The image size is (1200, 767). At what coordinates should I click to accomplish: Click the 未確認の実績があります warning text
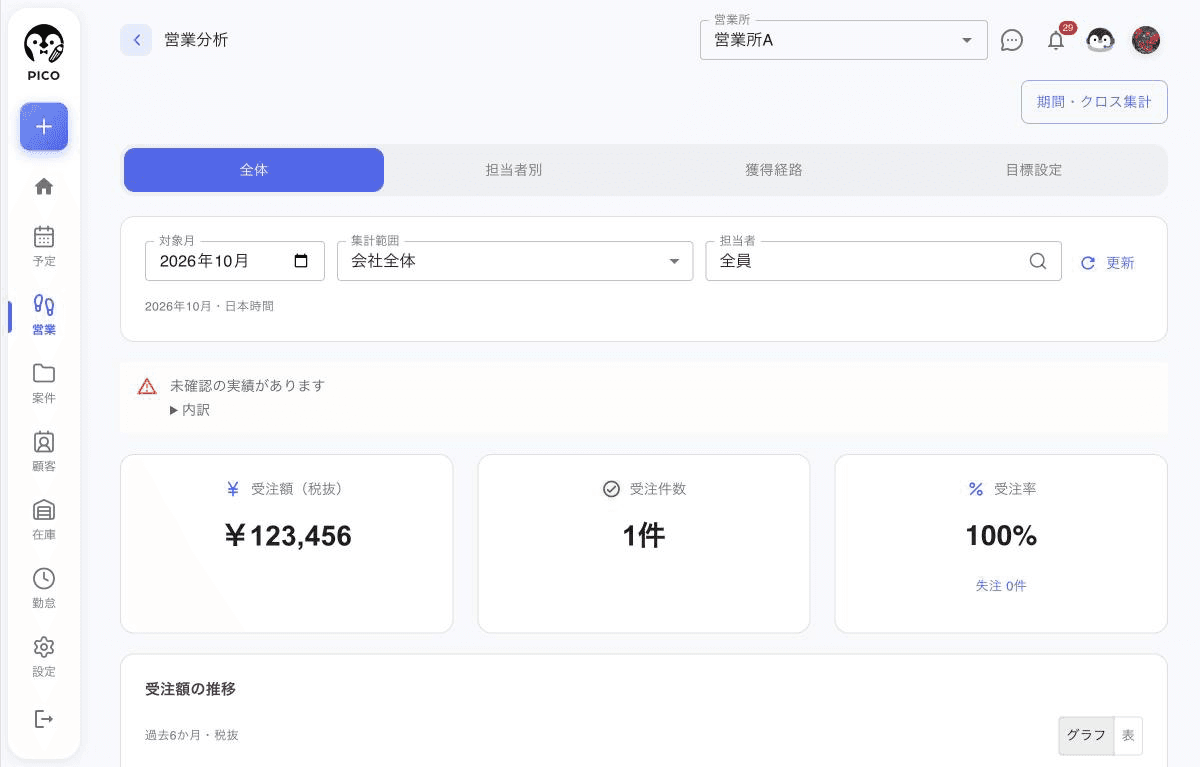(247, 385)
